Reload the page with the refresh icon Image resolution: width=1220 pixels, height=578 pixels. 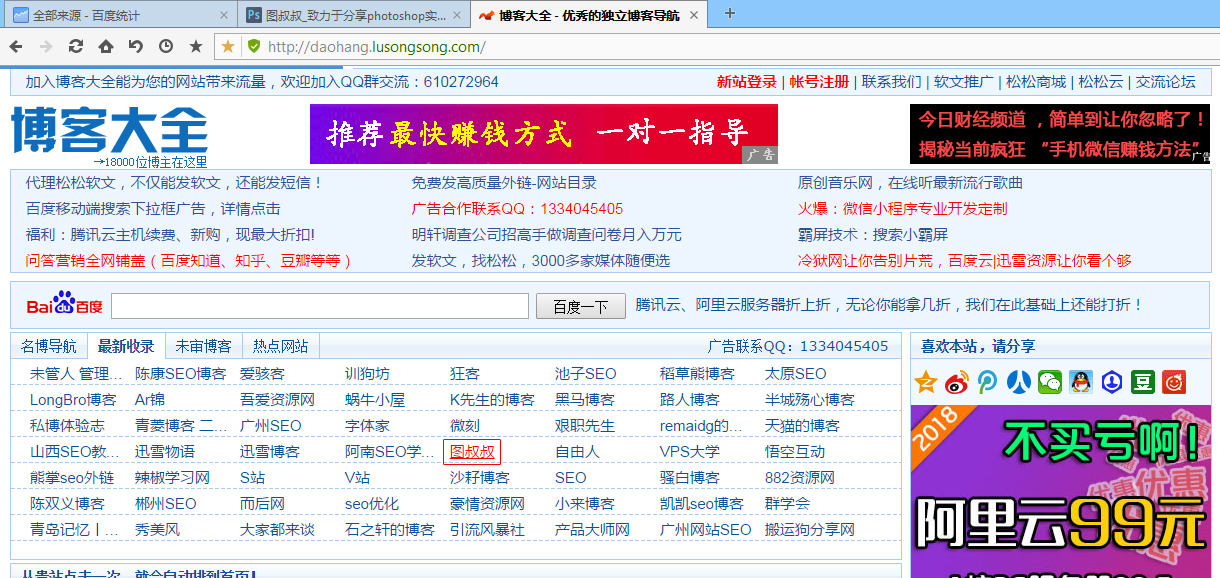click(76, 46)
